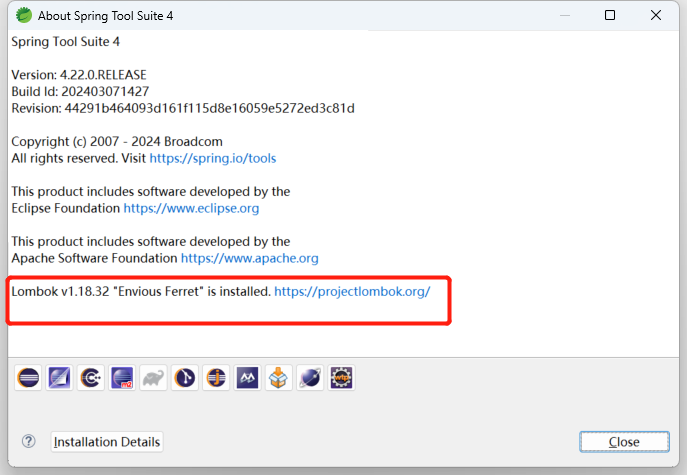Image resolution: width=687 pixels, height=475 pixels.
Task: Open the https://www.eclipse.org link
Action: coord(191,208)
